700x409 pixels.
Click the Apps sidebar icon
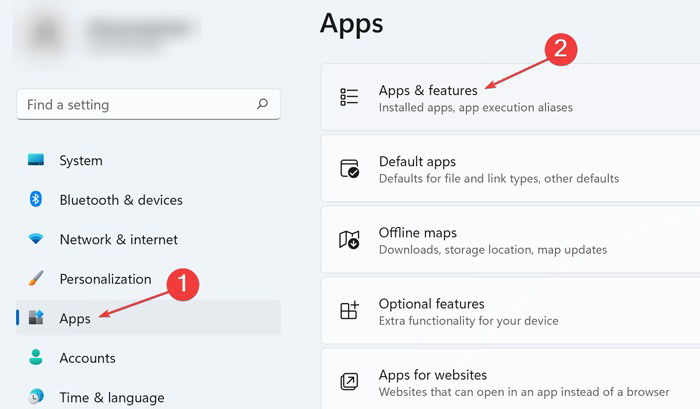[x=36, y=317]
